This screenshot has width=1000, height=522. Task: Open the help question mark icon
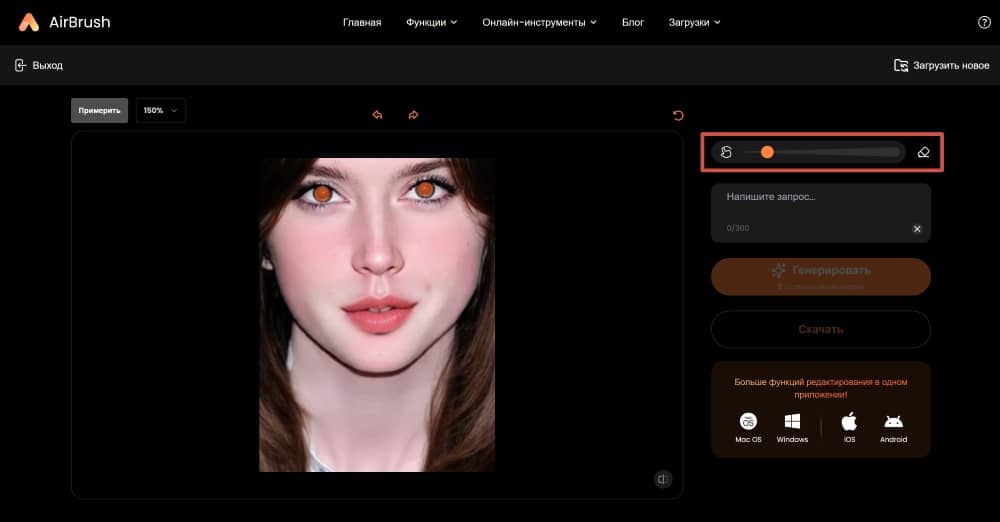(x=984, y=22)
